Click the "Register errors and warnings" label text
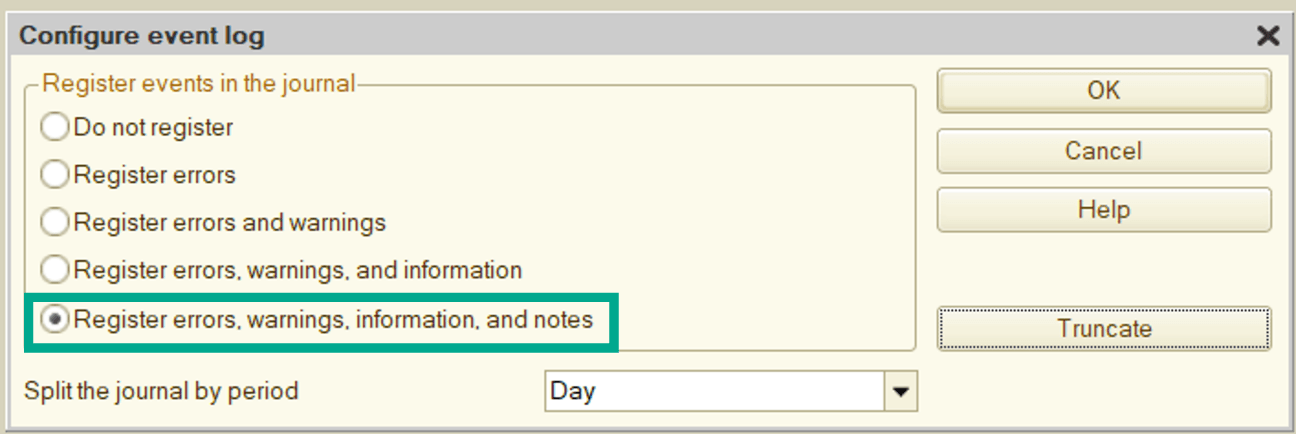This screenshot has height=434, width=1296. coord(230,222)
